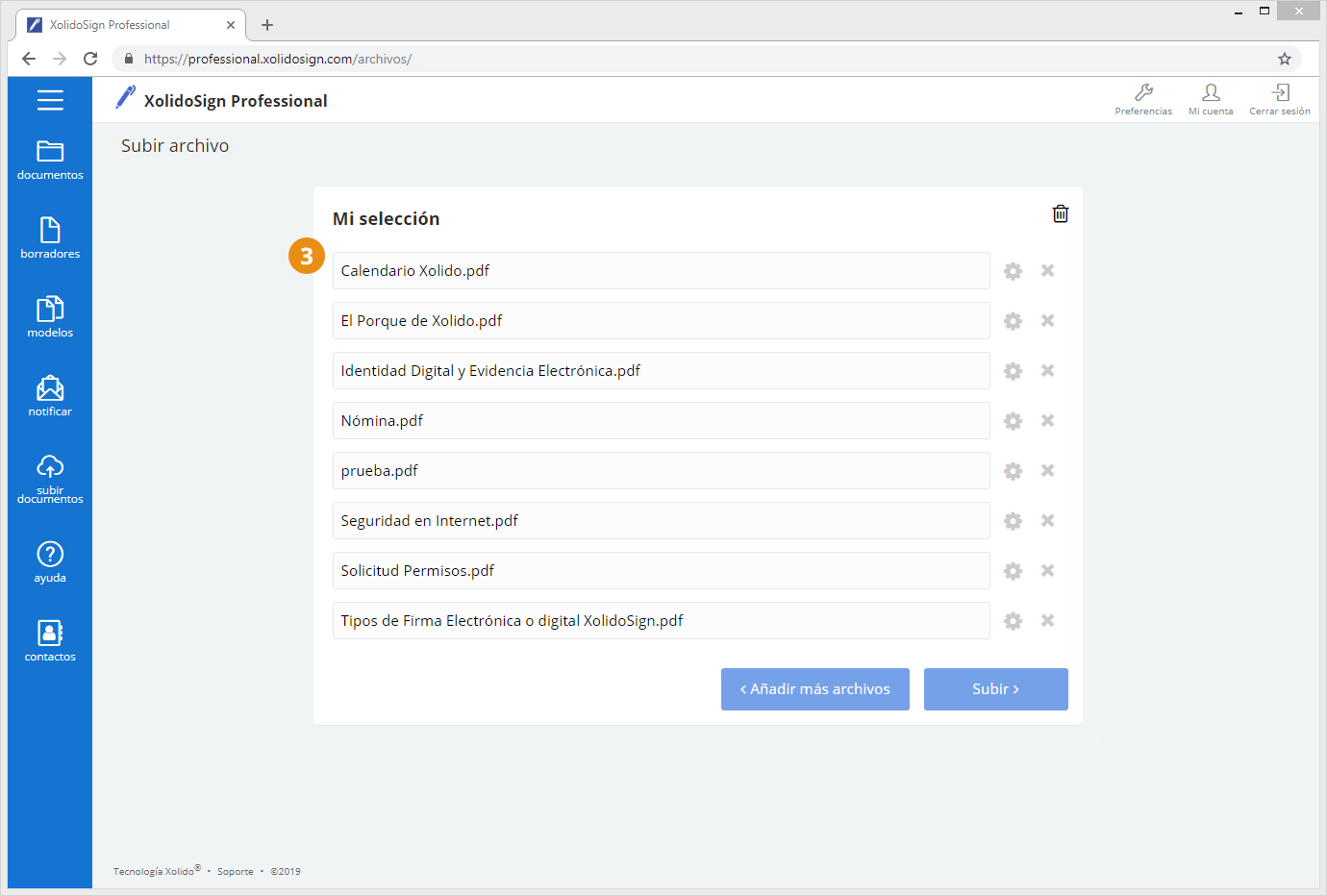Click the Calendario Xolido.pdf name field

coord(662,270)
